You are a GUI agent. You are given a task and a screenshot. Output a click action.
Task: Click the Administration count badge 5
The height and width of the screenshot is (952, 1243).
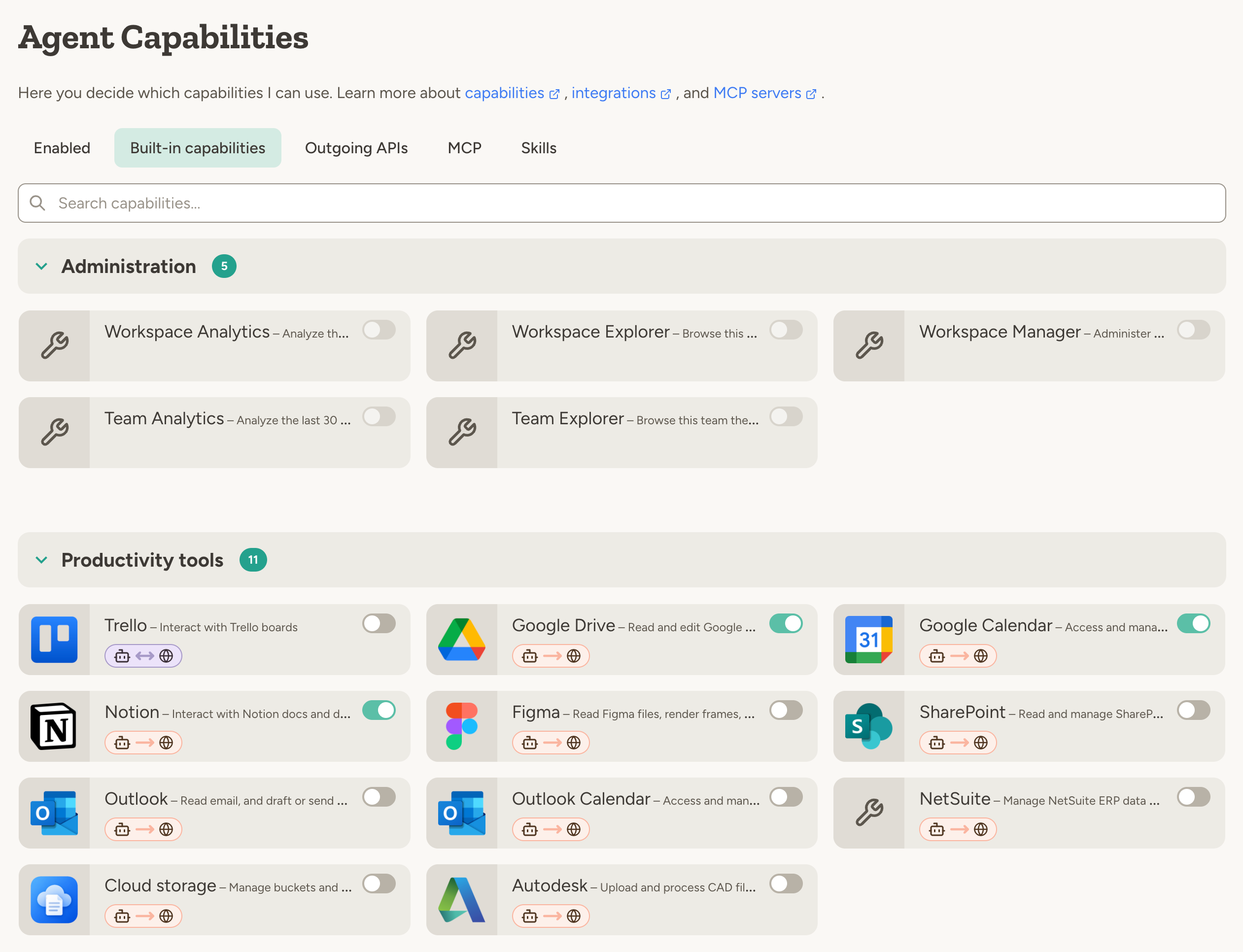coord(224,266)
